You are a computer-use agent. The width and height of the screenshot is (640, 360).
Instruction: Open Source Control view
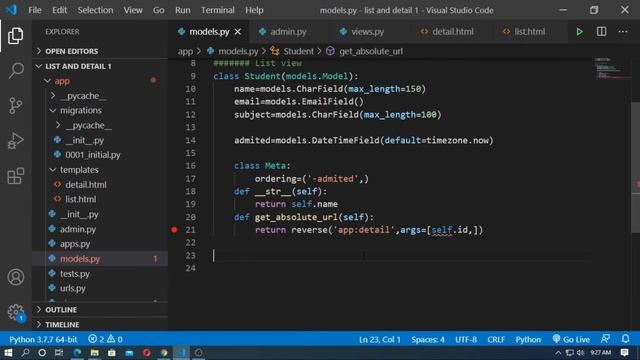click(x=16, y=106)
